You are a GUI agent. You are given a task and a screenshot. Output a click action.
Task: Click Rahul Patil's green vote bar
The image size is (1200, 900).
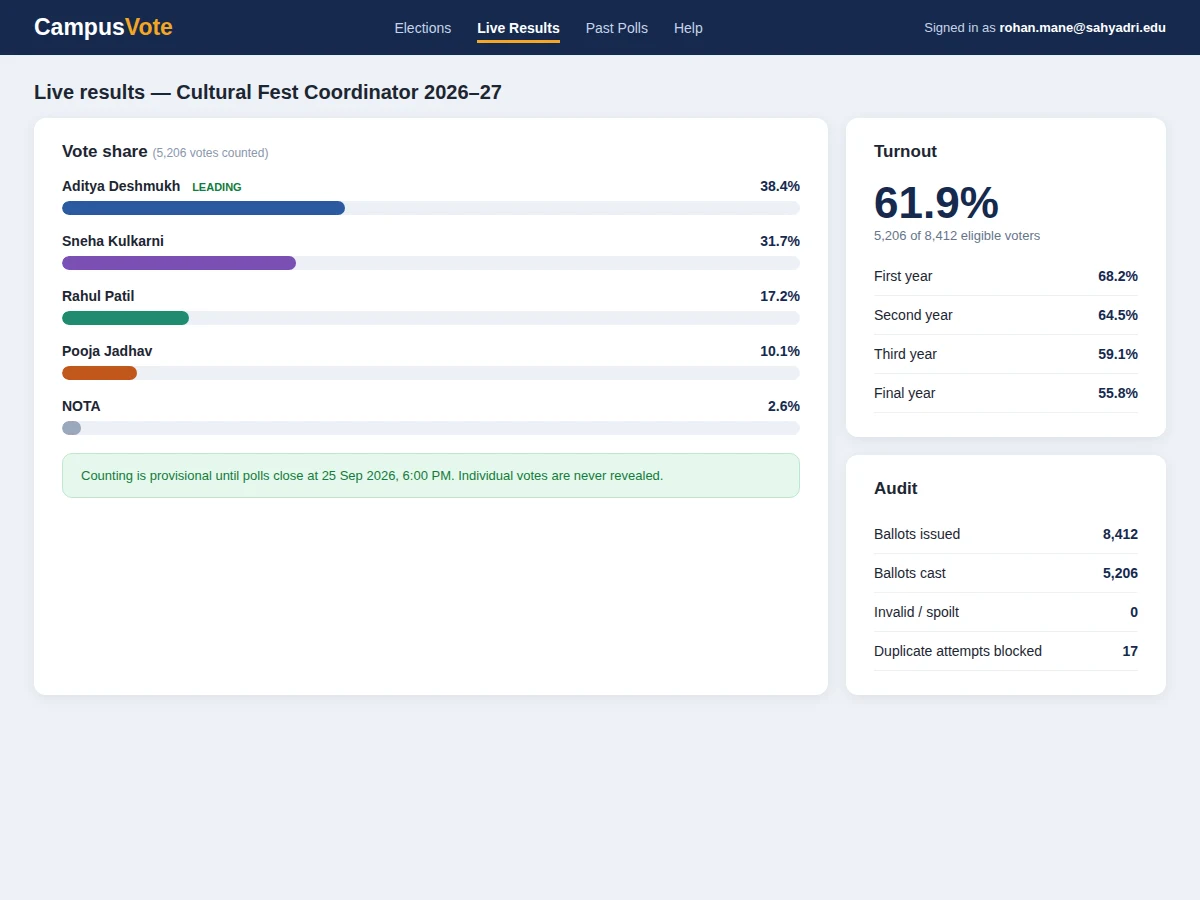125,318
